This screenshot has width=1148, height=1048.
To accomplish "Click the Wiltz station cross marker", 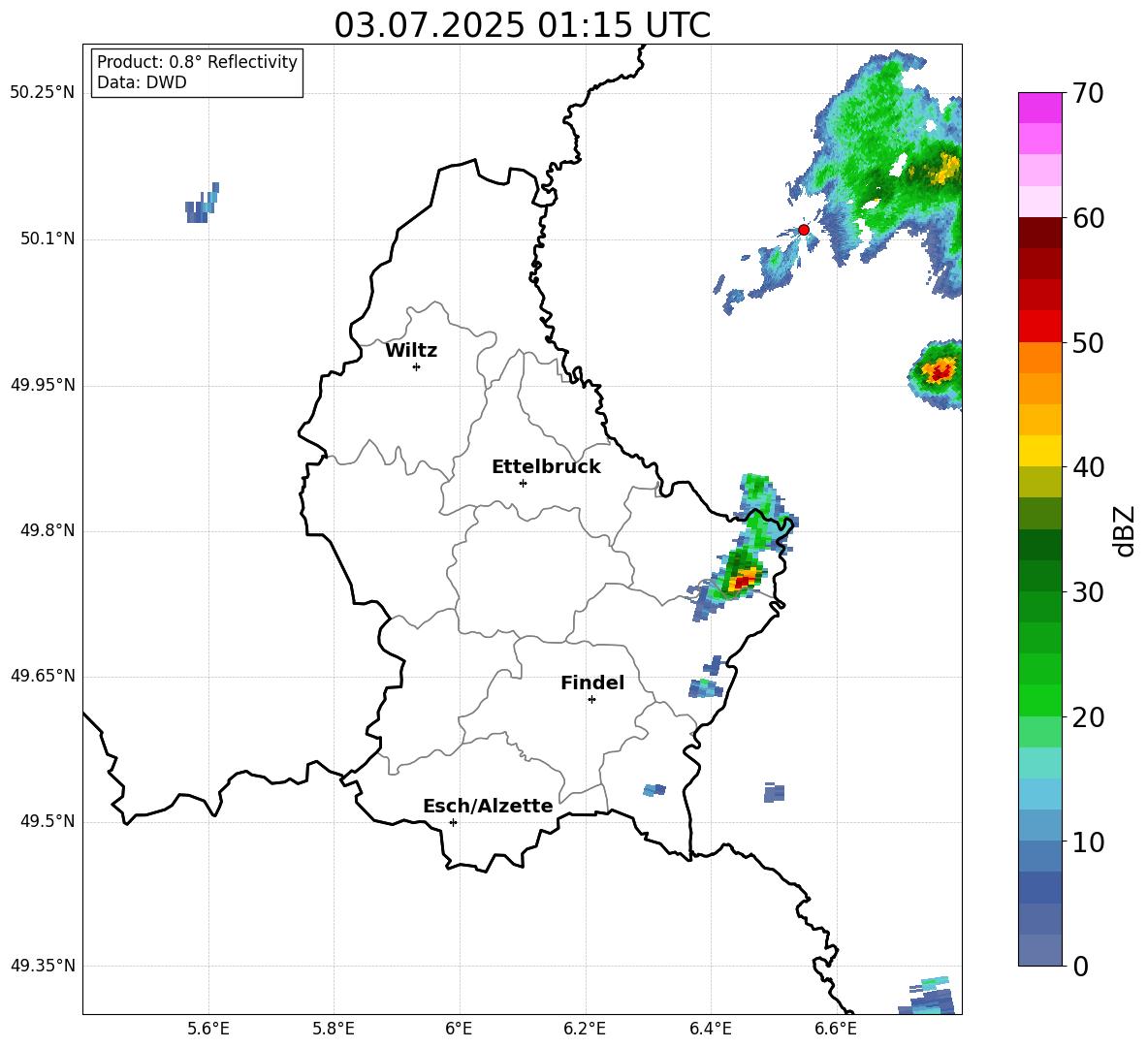I will [417, 366].
